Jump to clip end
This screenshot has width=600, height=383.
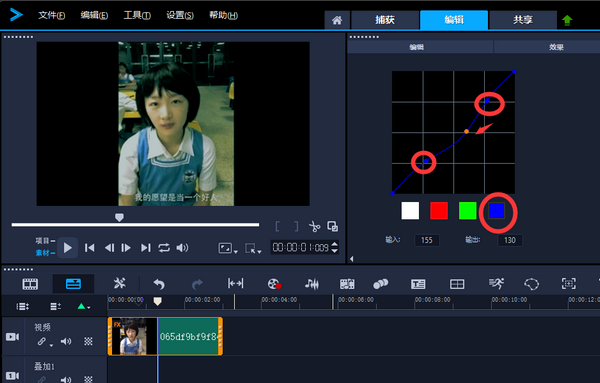(145, 248)
